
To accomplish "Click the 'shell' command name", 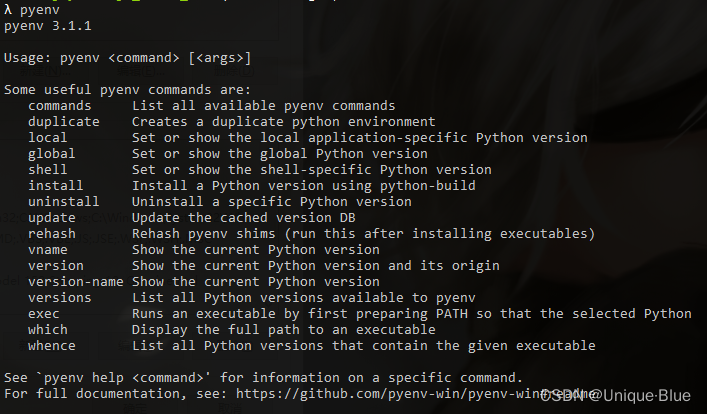I will (x=48, y=170).
